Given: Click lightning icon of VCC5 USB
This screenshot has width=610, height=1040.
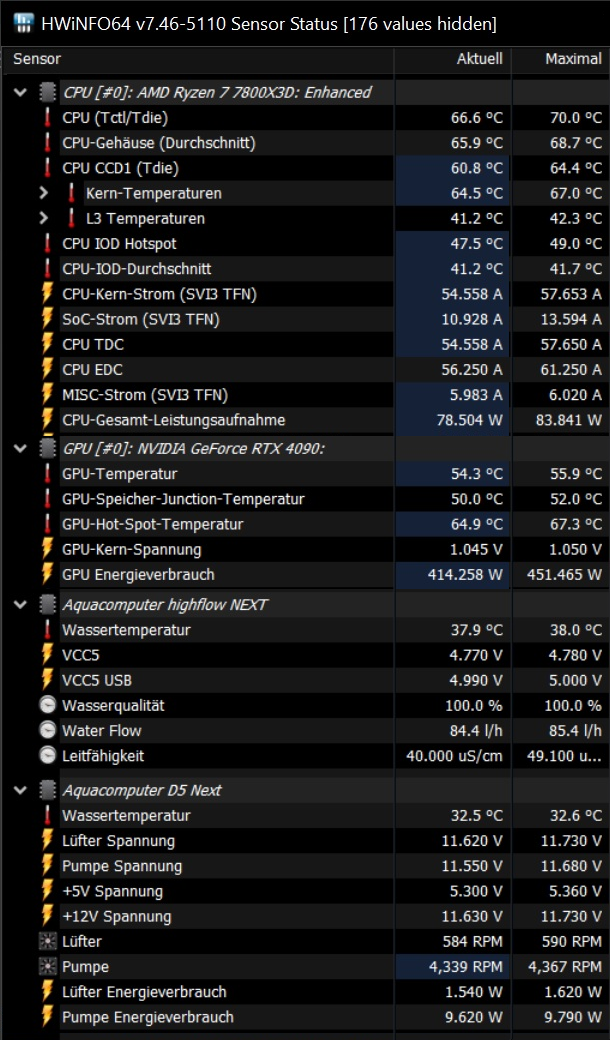Looking at the screenshot, I should pos(47,680).
